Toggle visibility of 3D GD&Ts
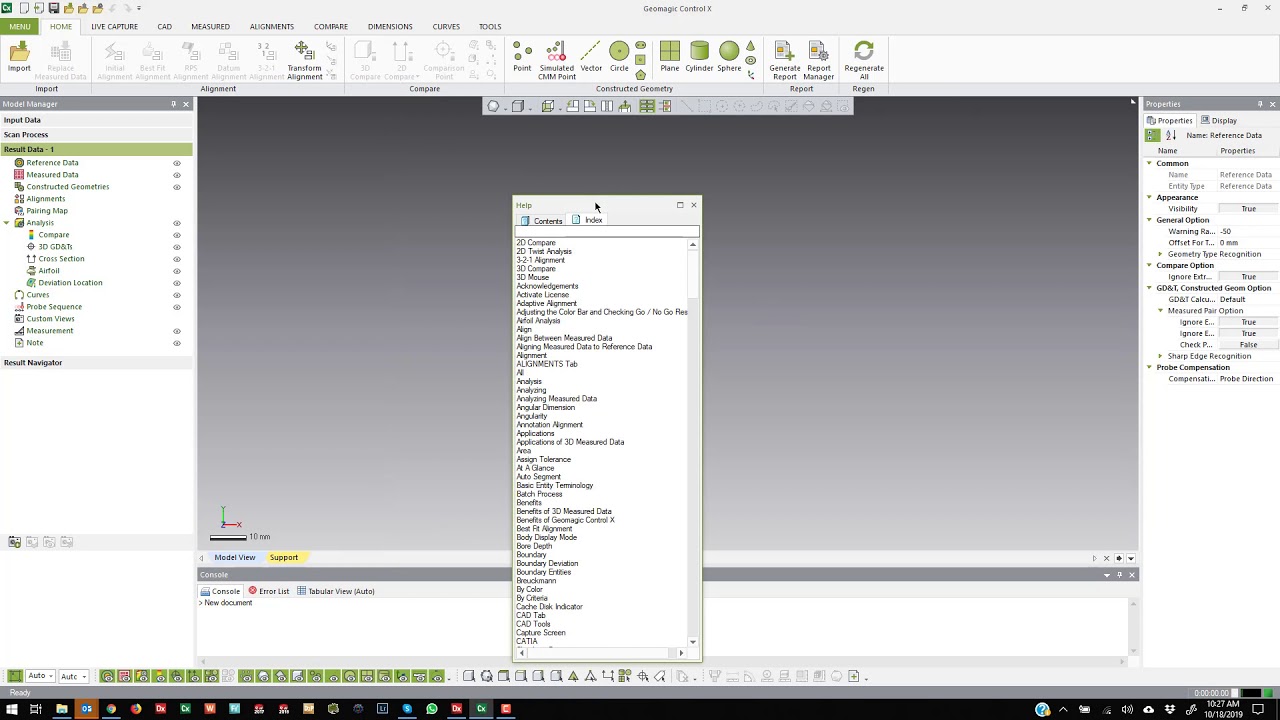The width and height of the screenshot is (1280, 720). pyautogui.click(x=177, y=247)
